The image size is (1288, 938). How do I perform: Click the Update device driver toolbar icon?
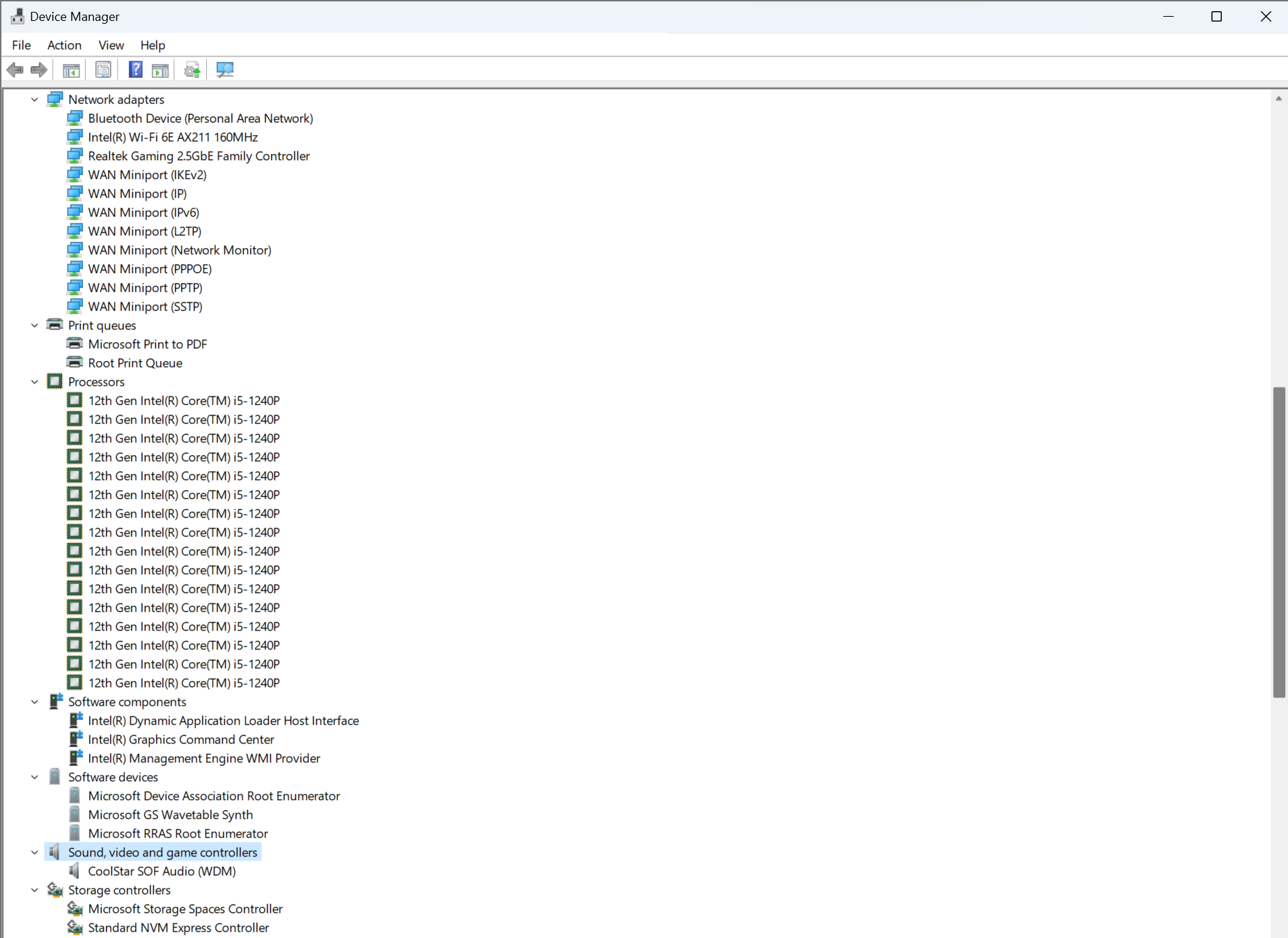(192, 70)
